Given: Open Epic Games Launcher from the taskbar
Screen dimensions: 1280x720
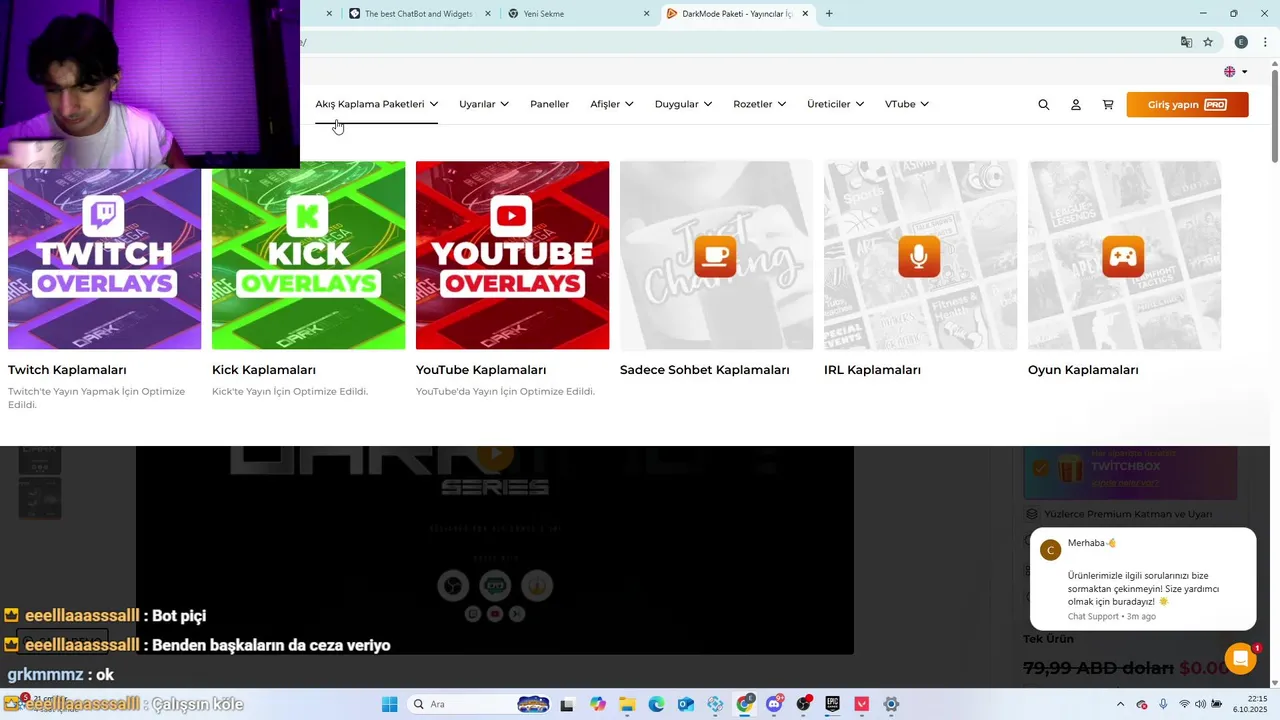Looking at the screenshot, I should point(832,704).
